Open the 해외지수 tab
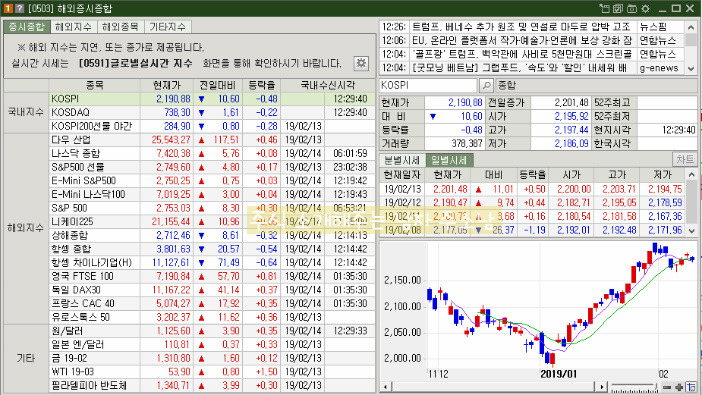 pyautogui.click(x=73, y=27)
